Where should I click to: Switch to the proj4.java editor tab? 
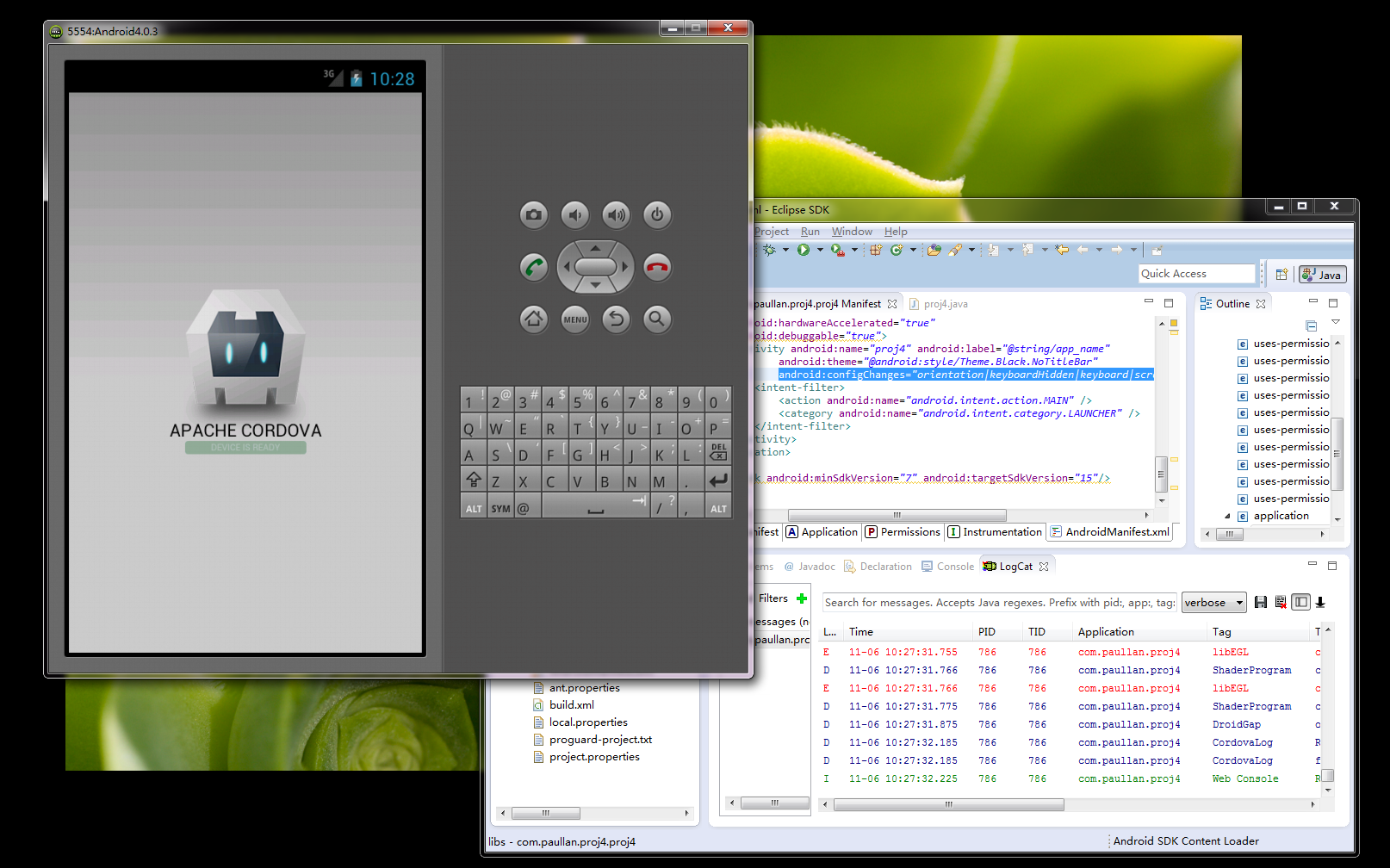(939, 304)
